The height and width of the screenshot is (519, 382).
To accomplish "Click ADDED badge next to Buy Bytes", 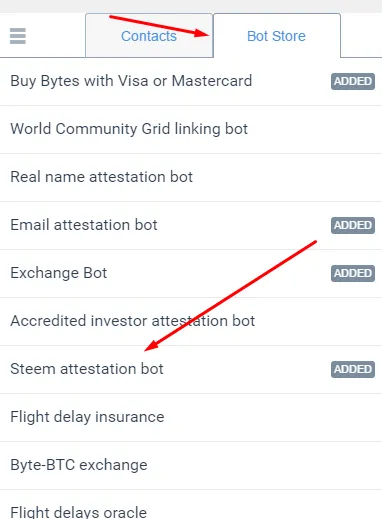I will pyautogui.click(x=353, y=81).
